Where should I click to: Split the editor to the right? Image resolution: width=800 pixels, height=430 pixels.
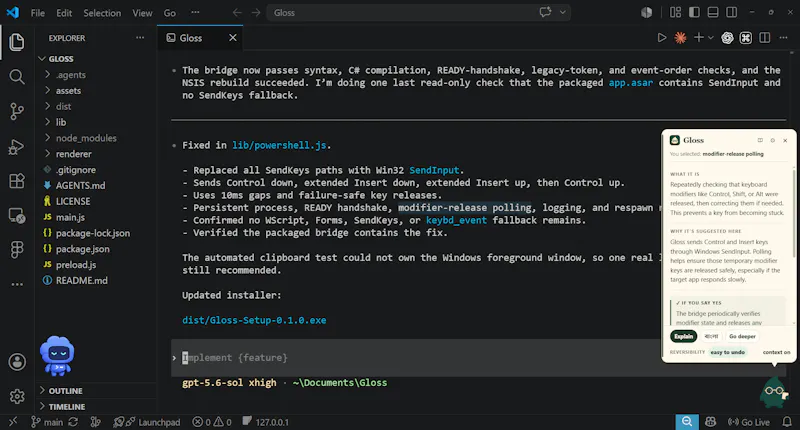click(x=764, y=38)
